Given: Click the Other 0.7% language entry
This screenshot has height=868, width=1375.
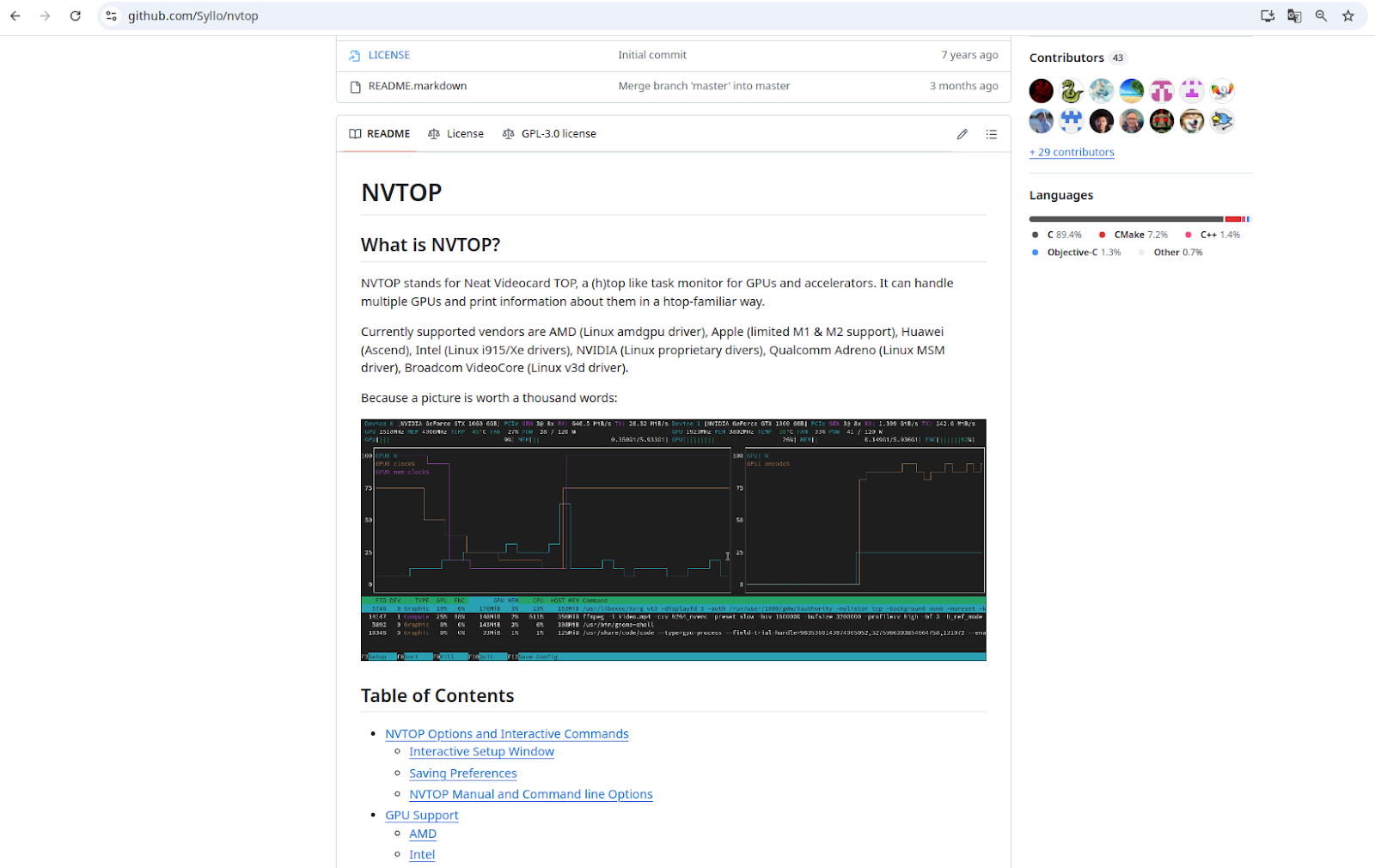Looking at the screenshot, I should (1170, 253).
